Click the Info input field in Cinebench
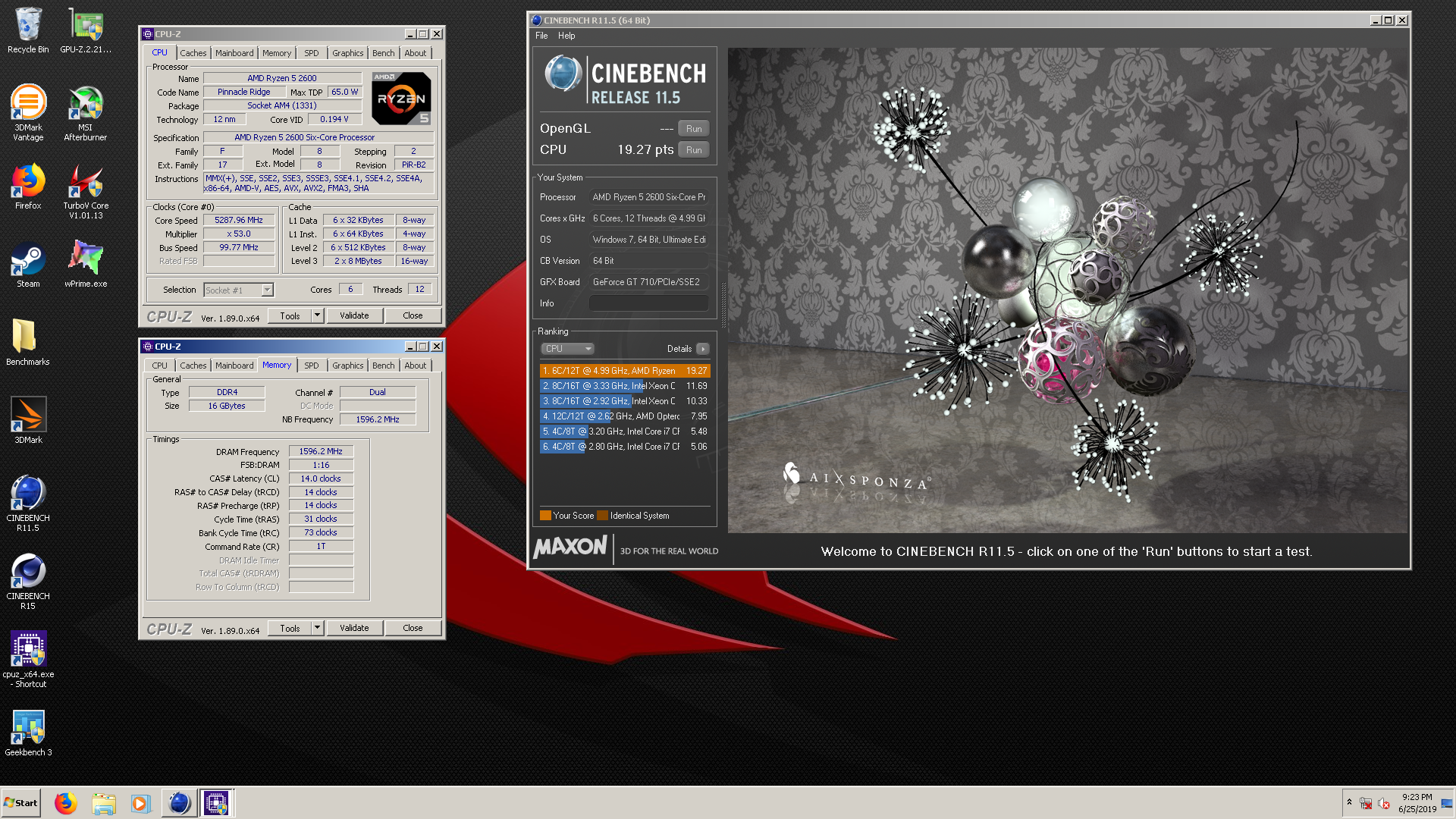1456x819 pixels. 649,303
